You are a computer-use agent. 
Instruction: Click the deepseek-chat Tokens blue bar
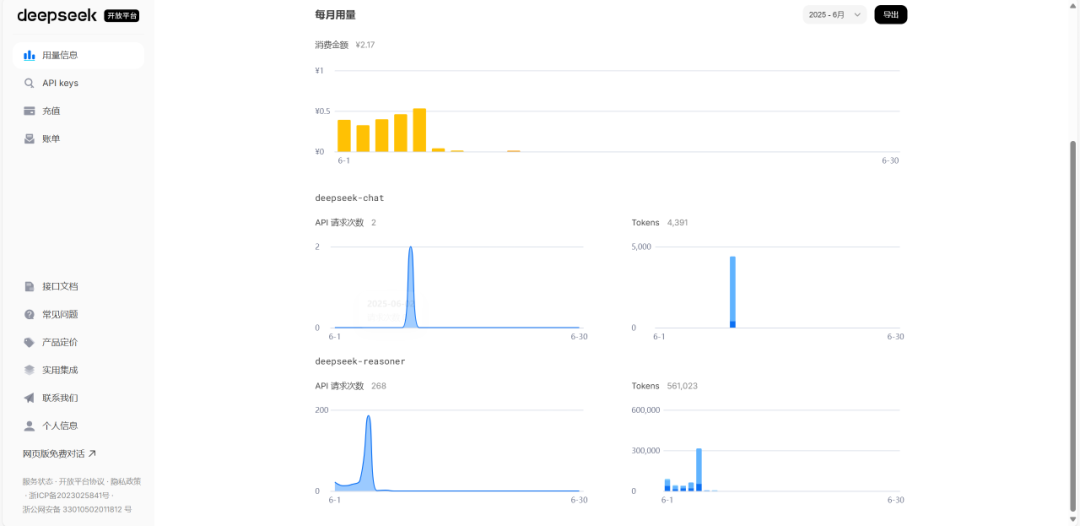point(733,292)
